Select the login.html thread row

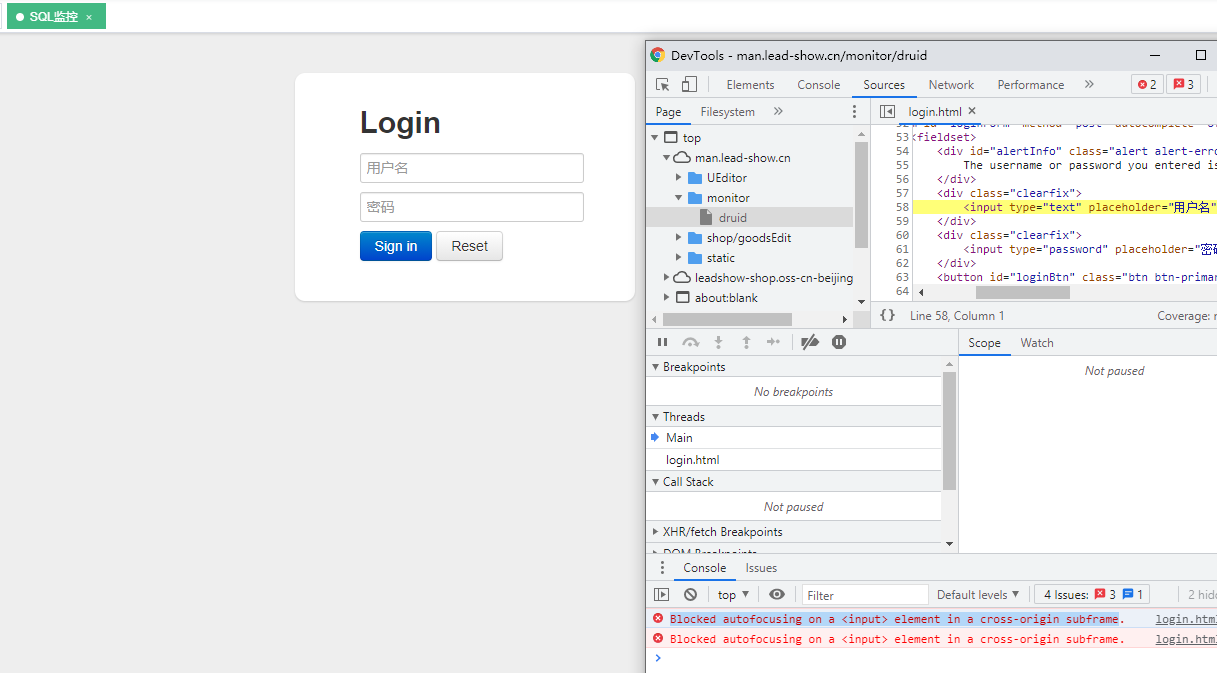[794, 460]
